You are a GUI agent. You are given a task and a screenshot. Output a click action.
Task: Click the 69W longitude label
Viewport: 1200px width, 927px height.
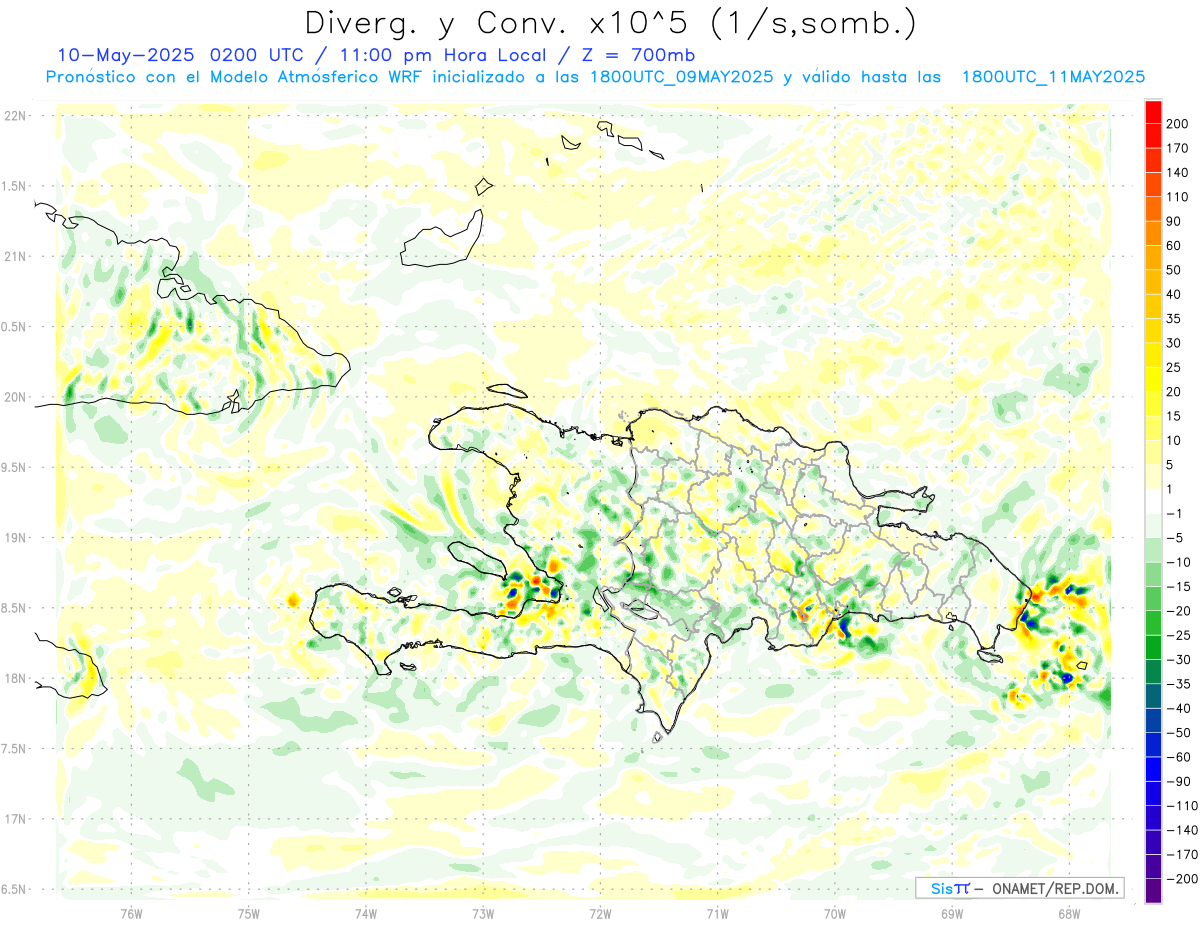coord(951,913)
